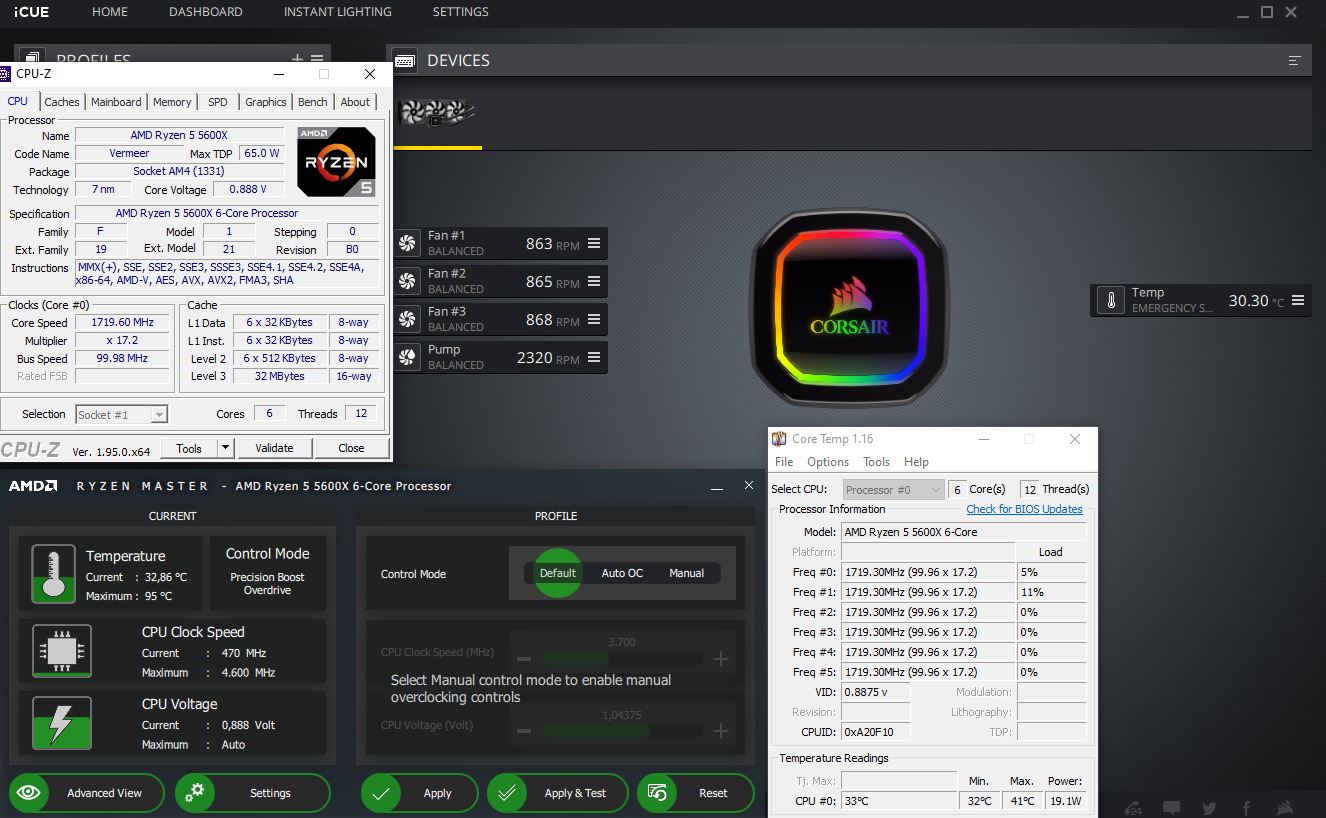Go to iCUE HOME
The width and height of the screenshot is (1326, 818).
tap(110, 12)
